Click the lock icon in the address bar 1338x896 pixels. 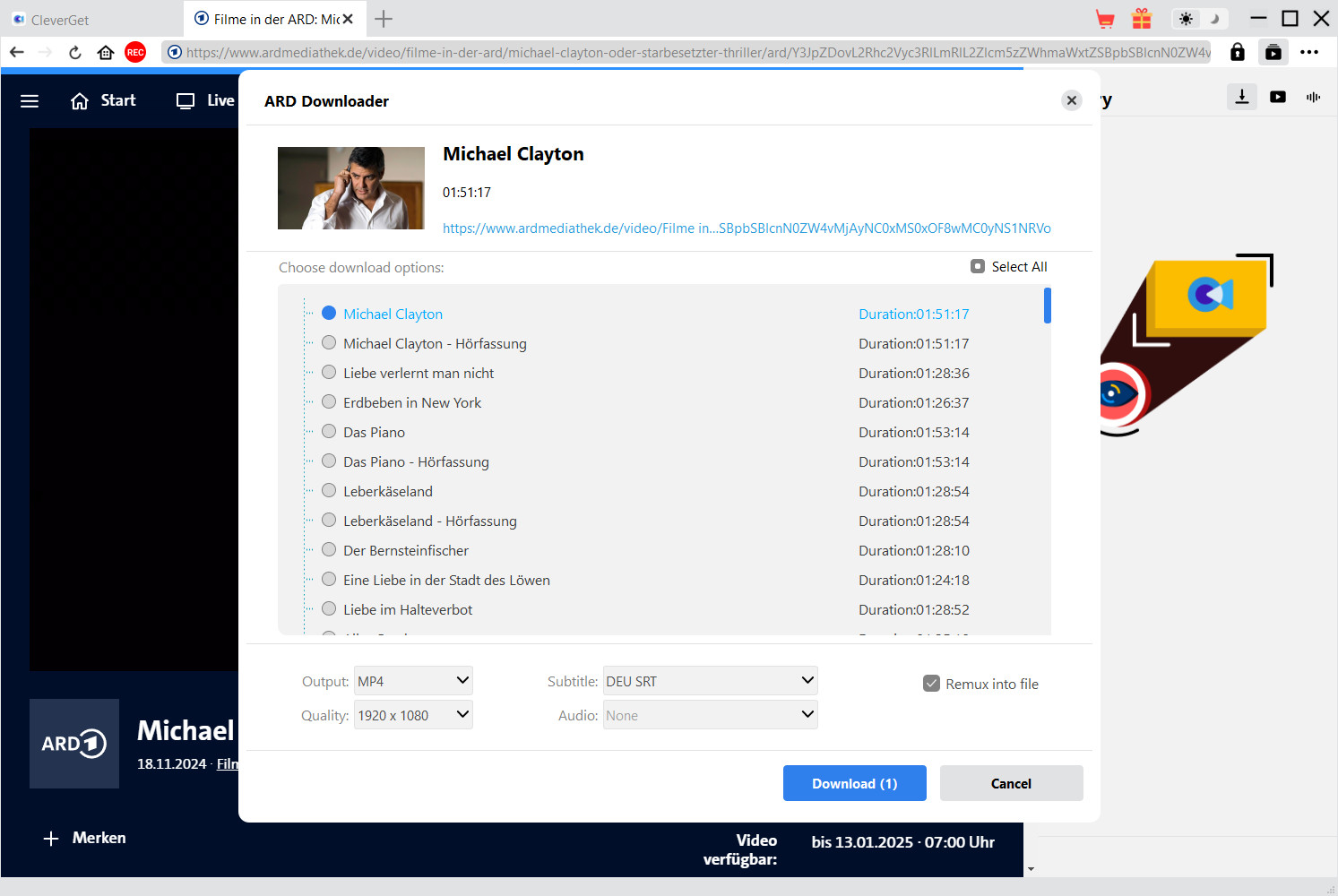[x=1237, y=52]
